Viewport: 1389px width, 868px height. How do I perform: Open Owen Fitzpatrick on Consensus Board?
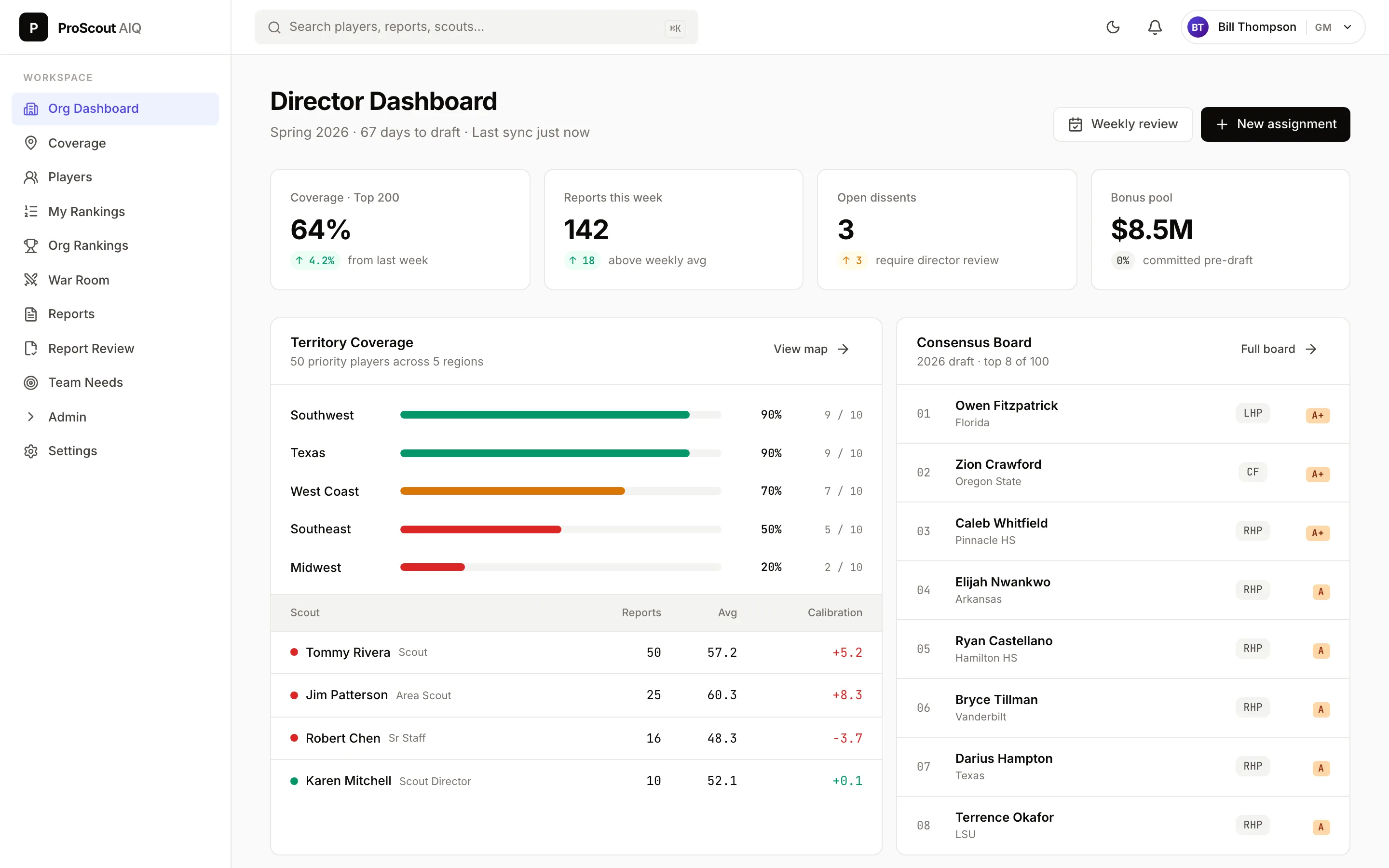(1123, 414)
